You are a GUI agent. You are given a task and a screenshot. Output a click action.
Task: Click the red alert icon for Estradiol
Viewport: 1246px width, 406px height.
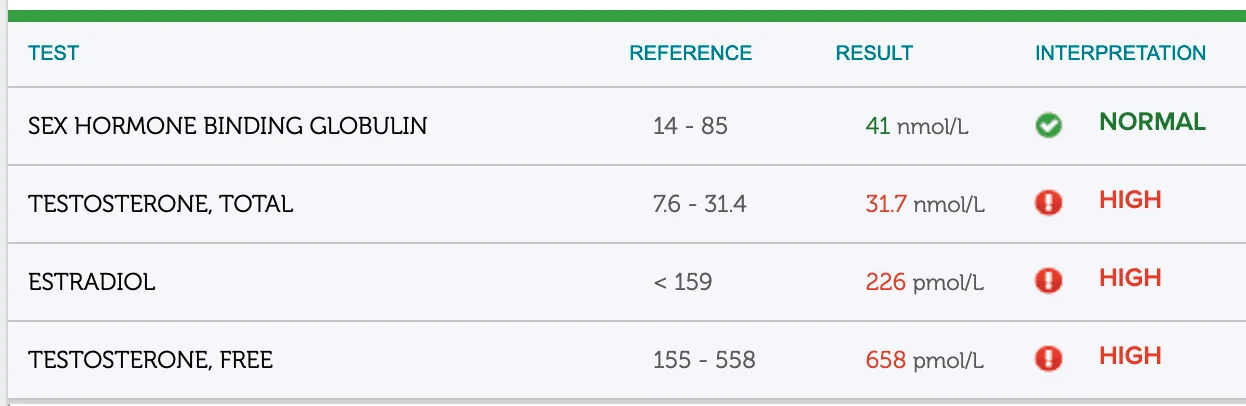coord(1048,281)
